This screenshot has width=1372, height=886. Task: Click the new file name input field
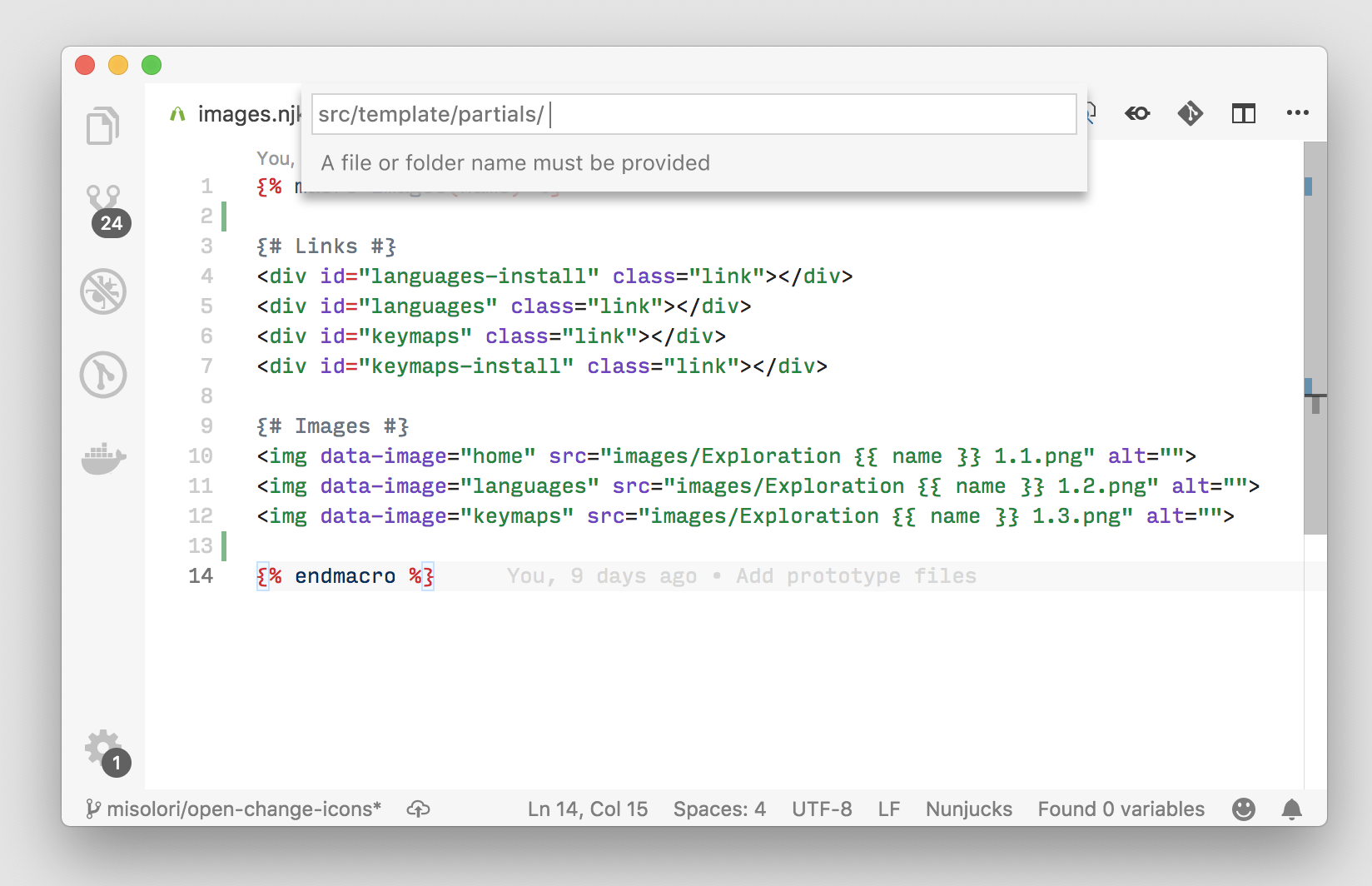(x=694, y=114)
